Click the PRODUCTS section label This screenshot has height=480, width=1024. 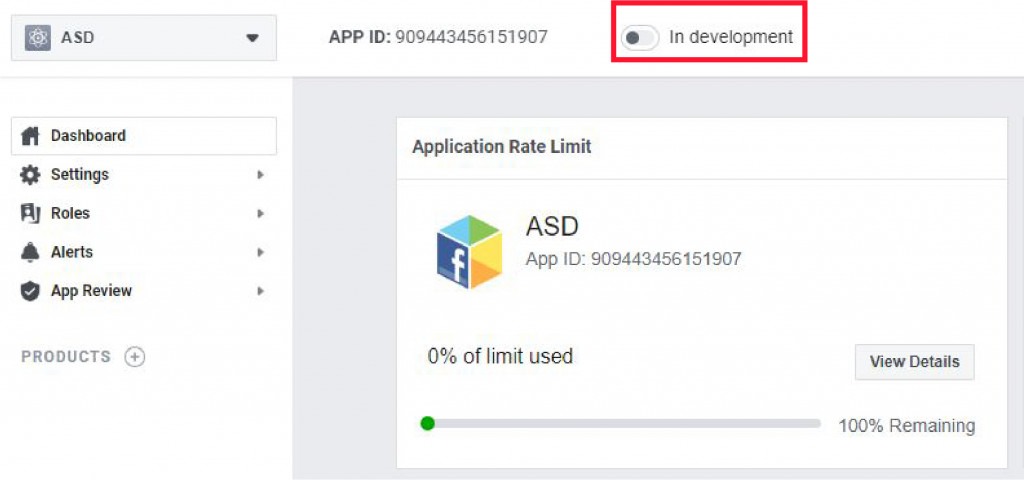click(66, 357)
